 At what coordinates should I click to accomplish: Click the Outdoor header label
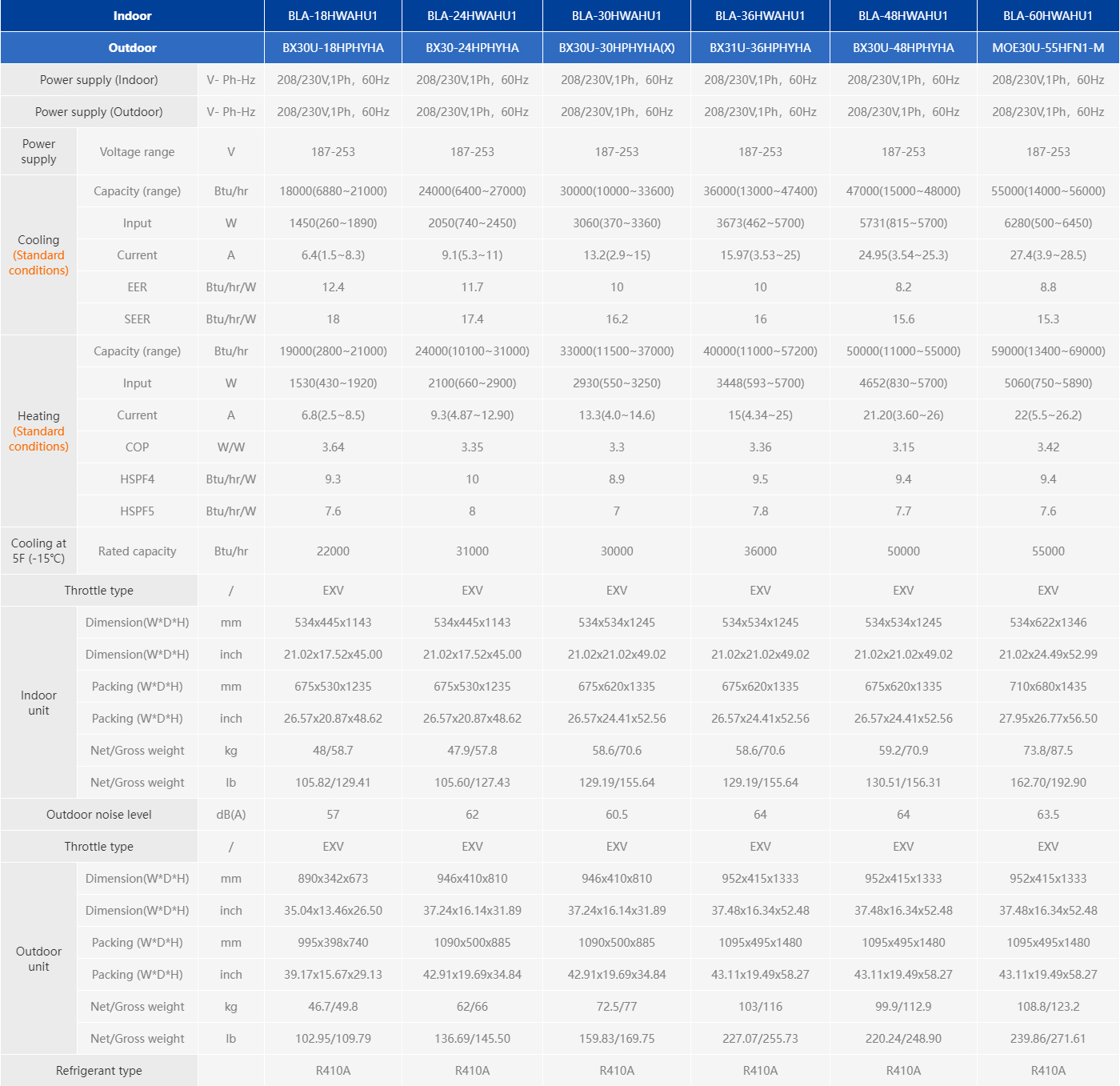click(132, 48)
